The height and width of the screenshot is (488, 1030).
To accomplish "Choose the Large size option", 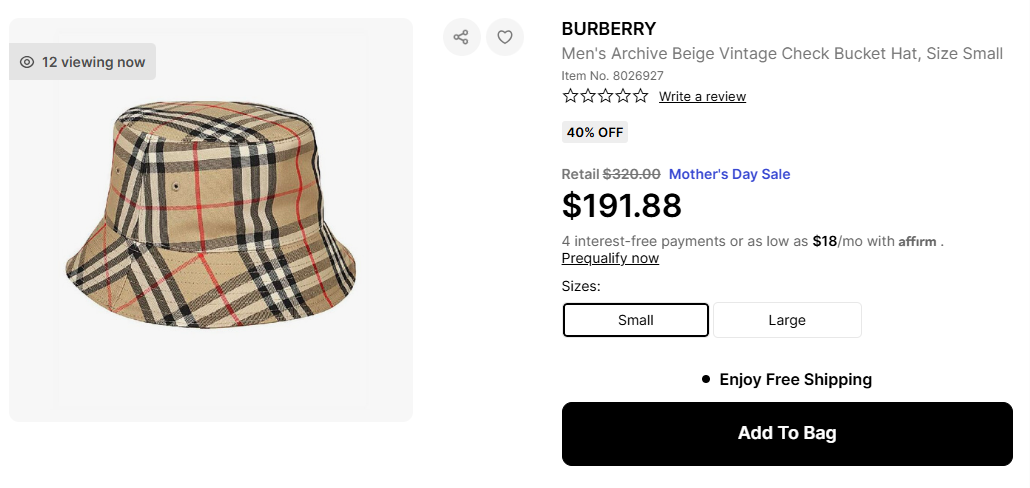I will click(x=787, y=320).
